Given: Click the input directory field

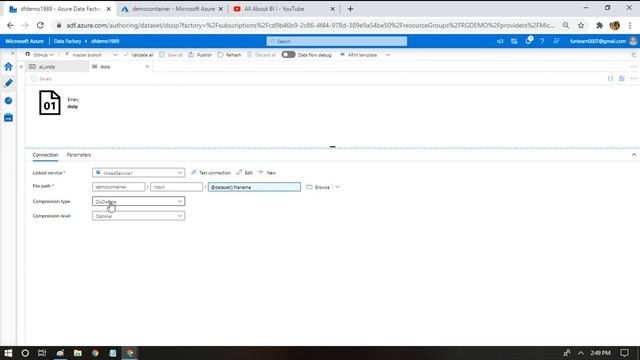Looking at the screenshot, I should (176, 187).
